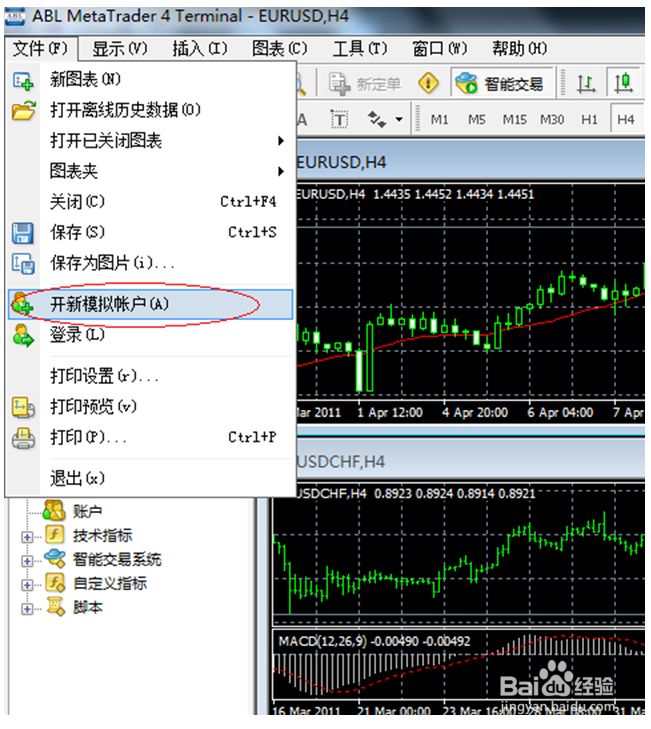Click the yellow diamond alert toolbar icon
Viewport: 651px width, 729px height.
[x=428, y=83]
